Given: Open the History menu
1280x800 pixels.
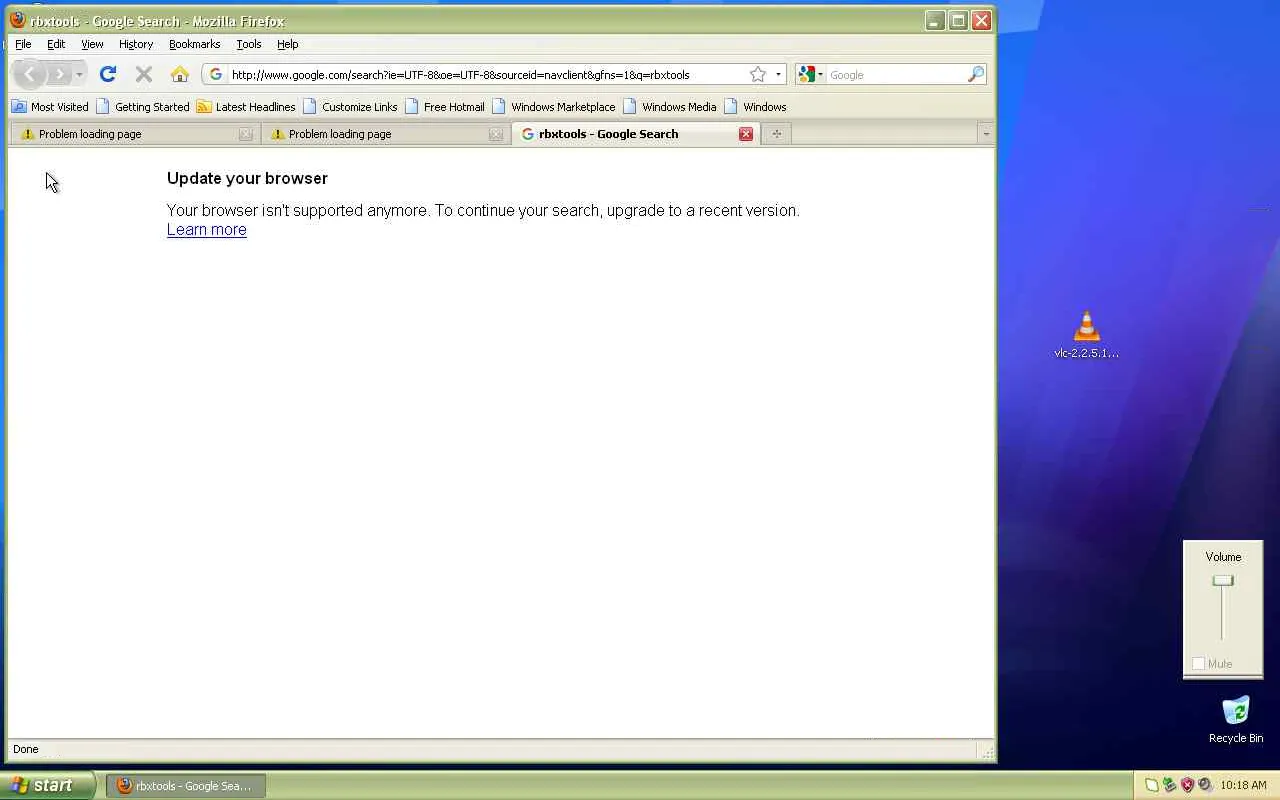Looking at the screenshot, I should click(136, 44).
